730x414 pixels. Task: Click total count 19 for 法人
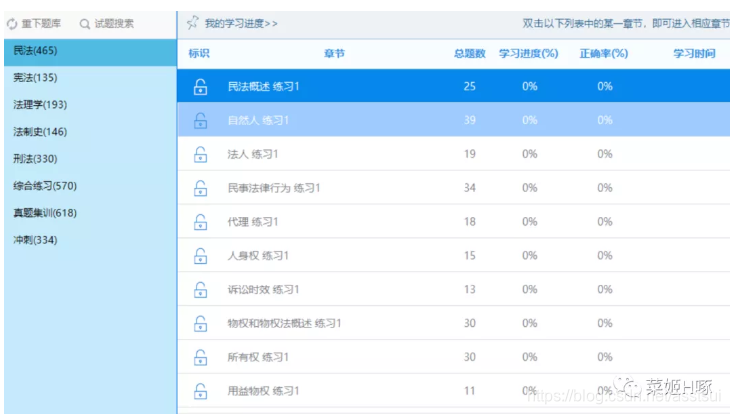[470, 154]
